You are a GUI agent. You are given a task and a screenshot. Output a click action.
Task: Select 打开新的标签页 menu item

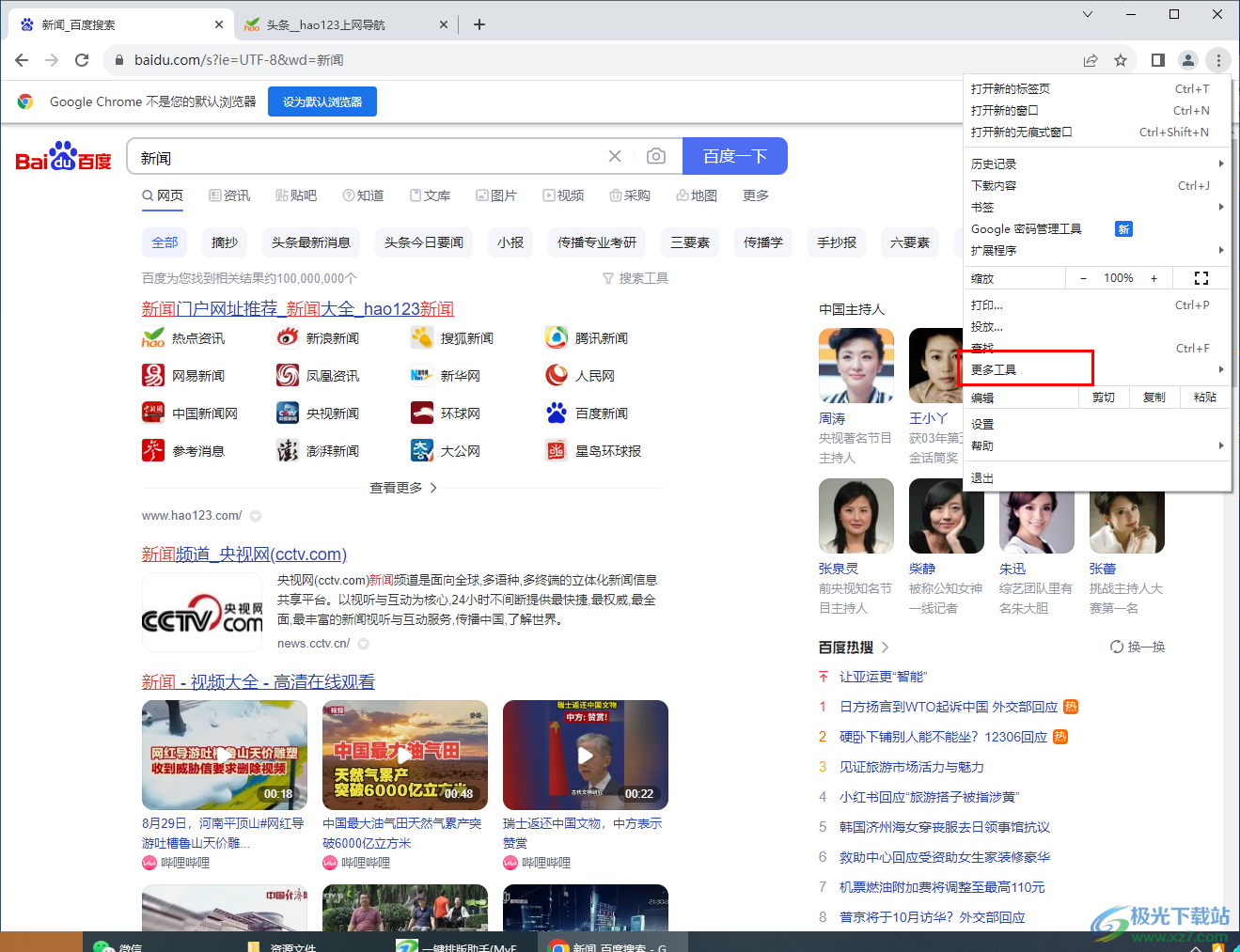pyautogui.click(x=1097, y=88)
